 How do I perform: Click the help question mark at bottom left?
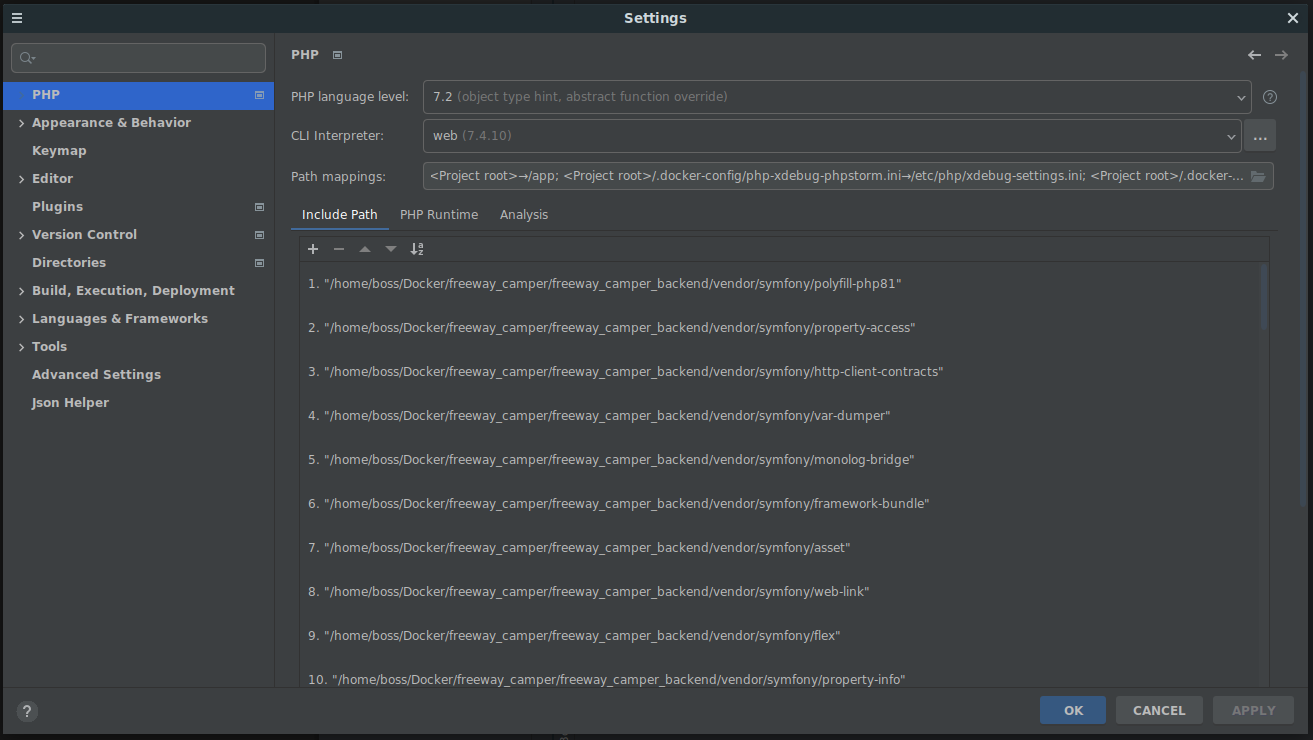[27, 711]
